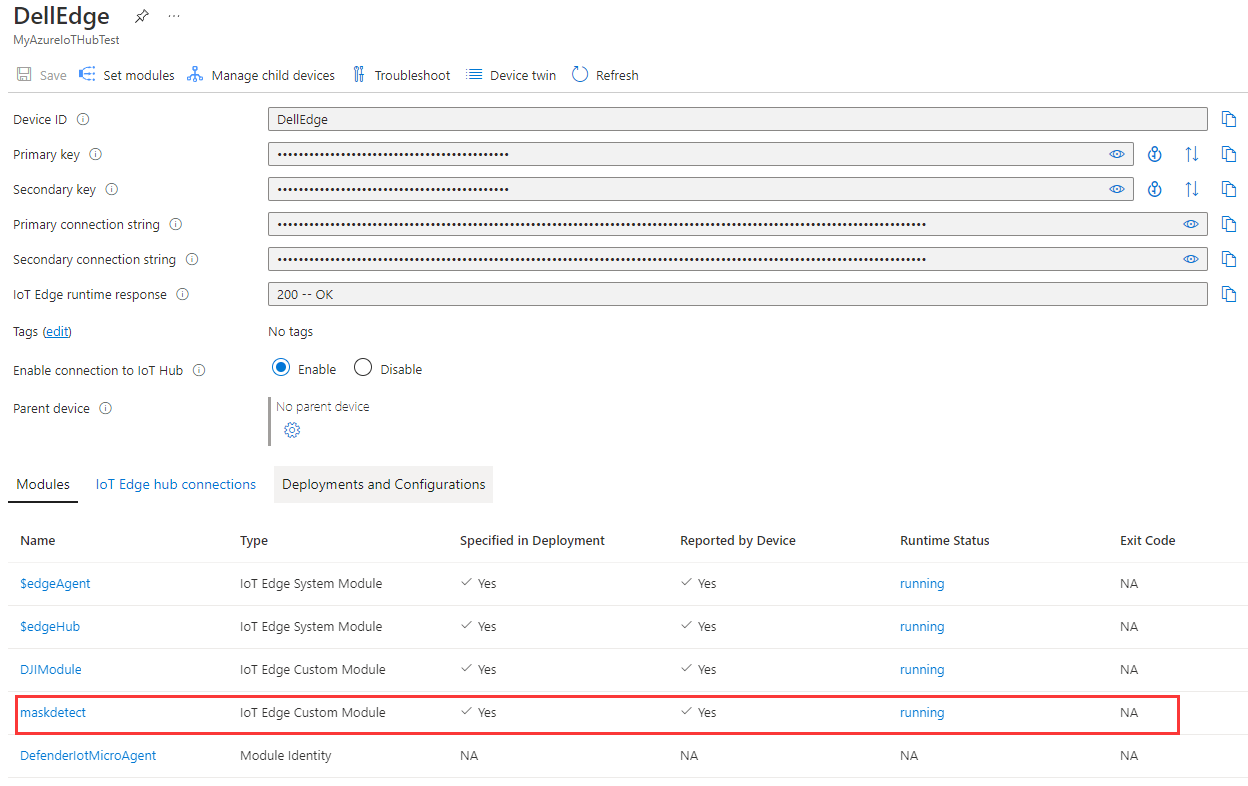Screen dimensions: 1248x786
Task: Open the Device twin
Action: [x=511, y=75]
